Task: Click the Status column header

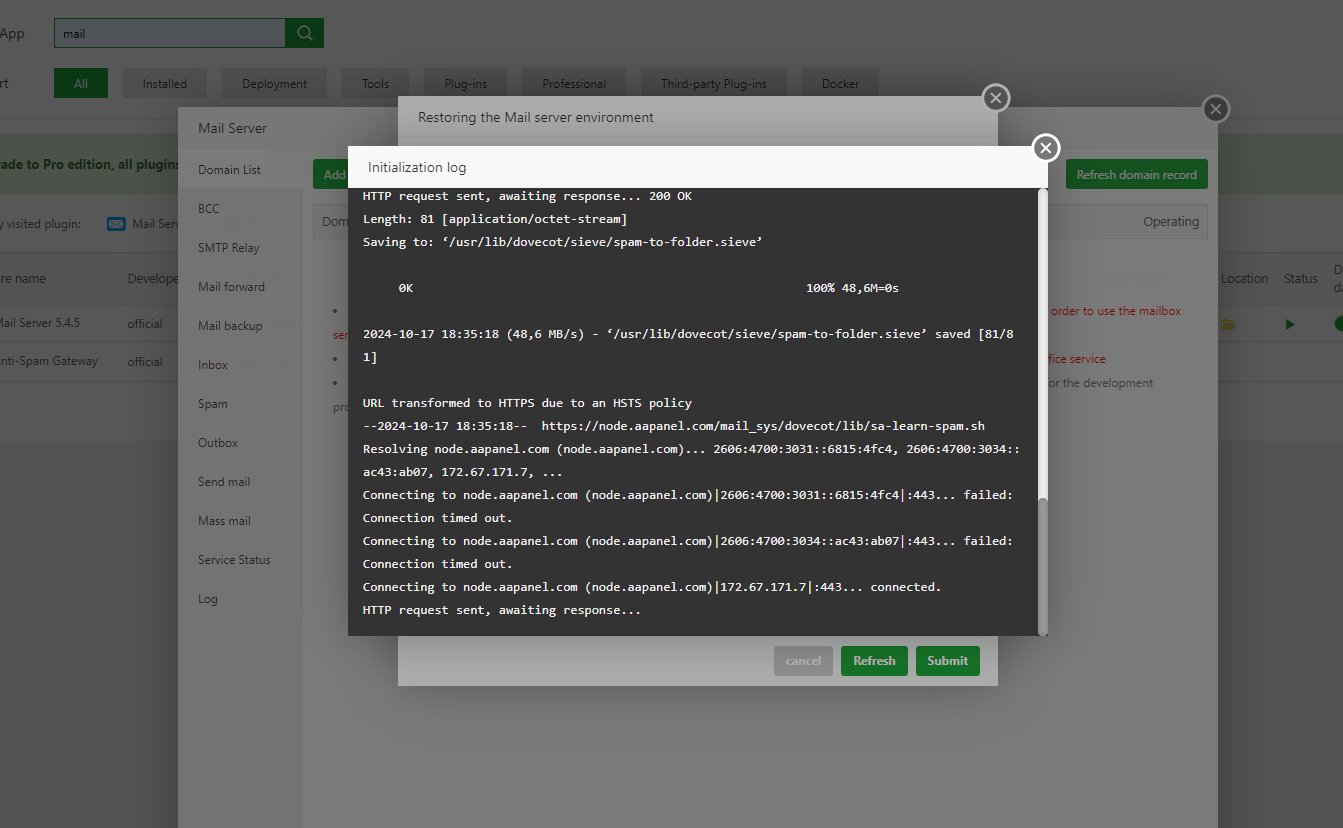Action: 1301,279
